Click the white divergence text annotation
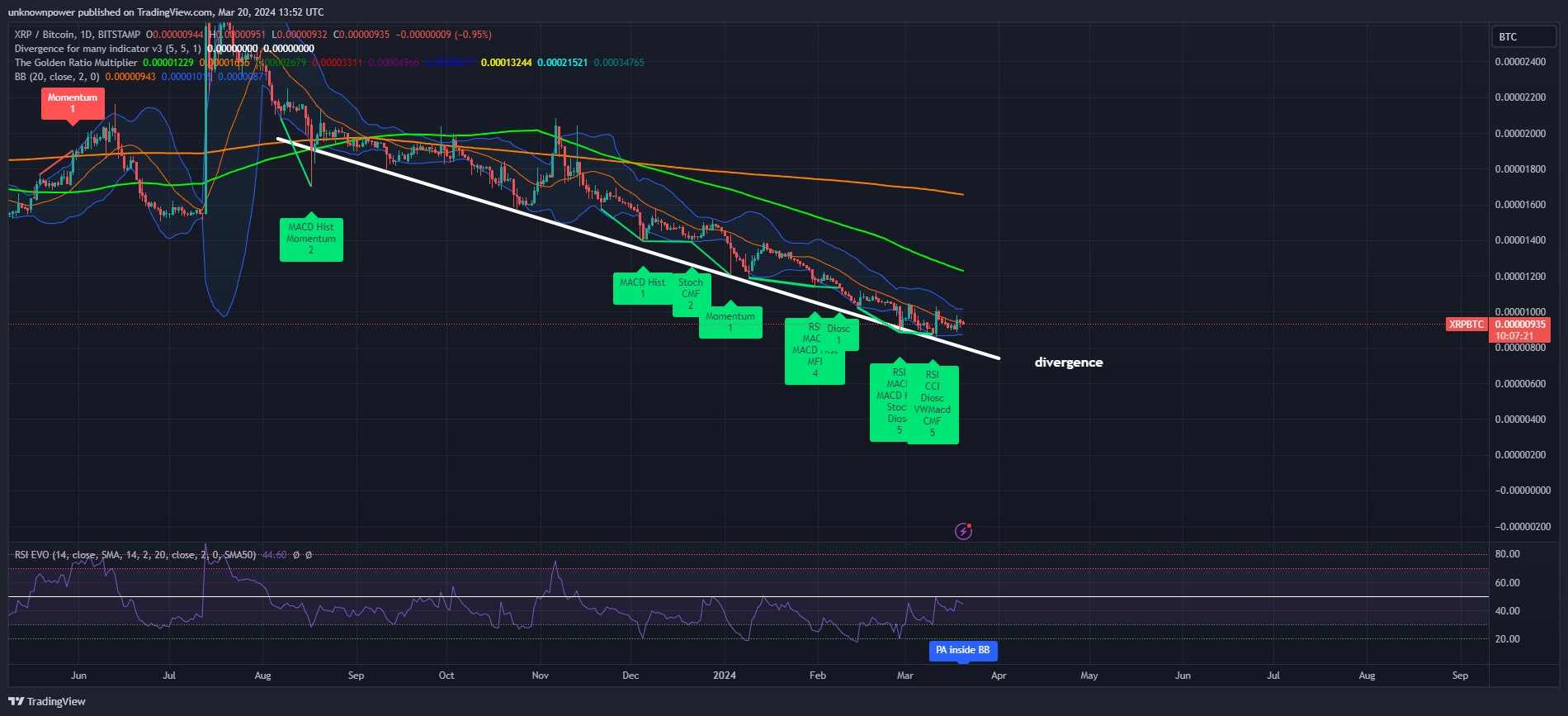The image size is (1568, 716). coord(1069,363)
